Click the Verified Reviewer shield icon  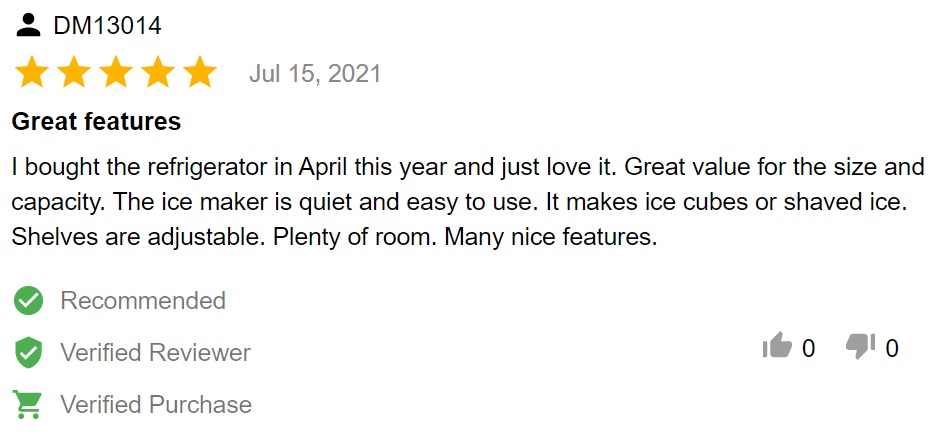tap(28, 353)
